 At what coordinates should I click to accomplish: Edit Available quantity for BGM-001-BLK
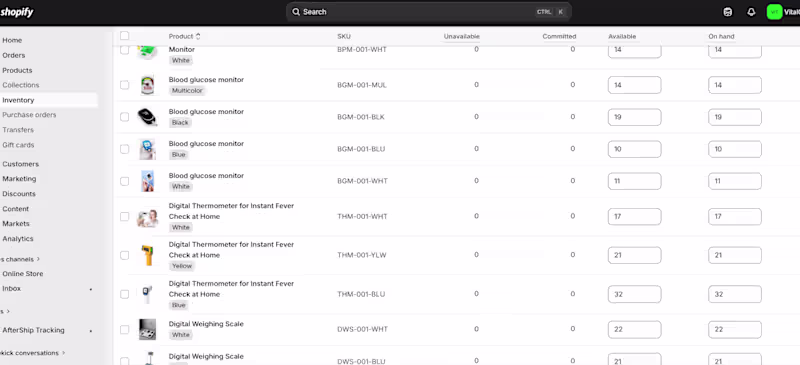point(634,117)
